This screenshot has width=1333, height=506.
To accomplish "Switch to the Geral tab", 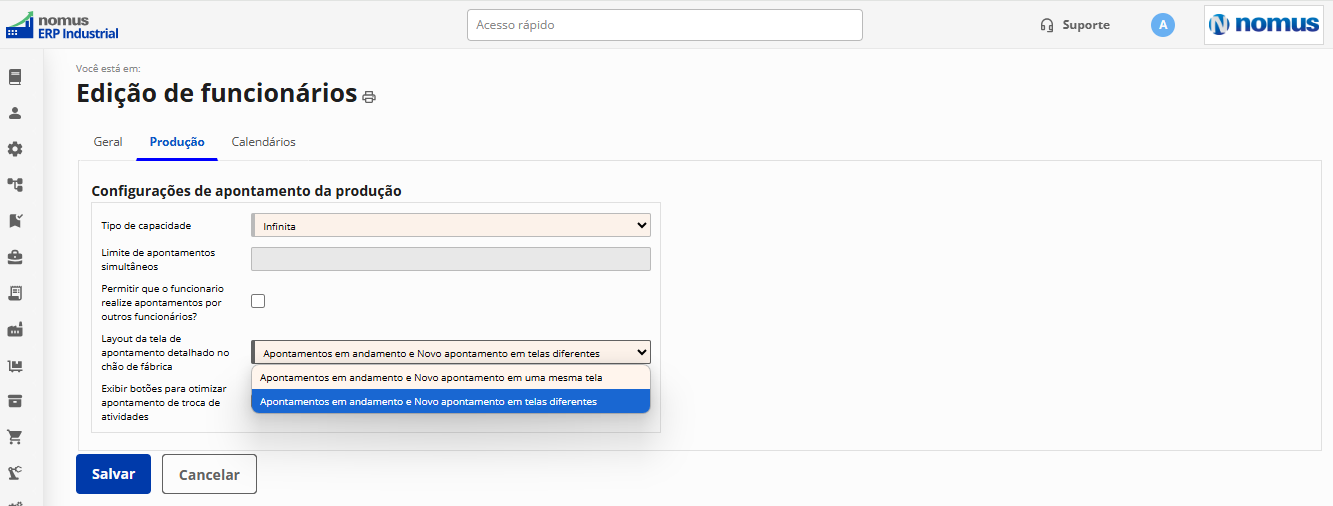I will (x=108, y=142).
